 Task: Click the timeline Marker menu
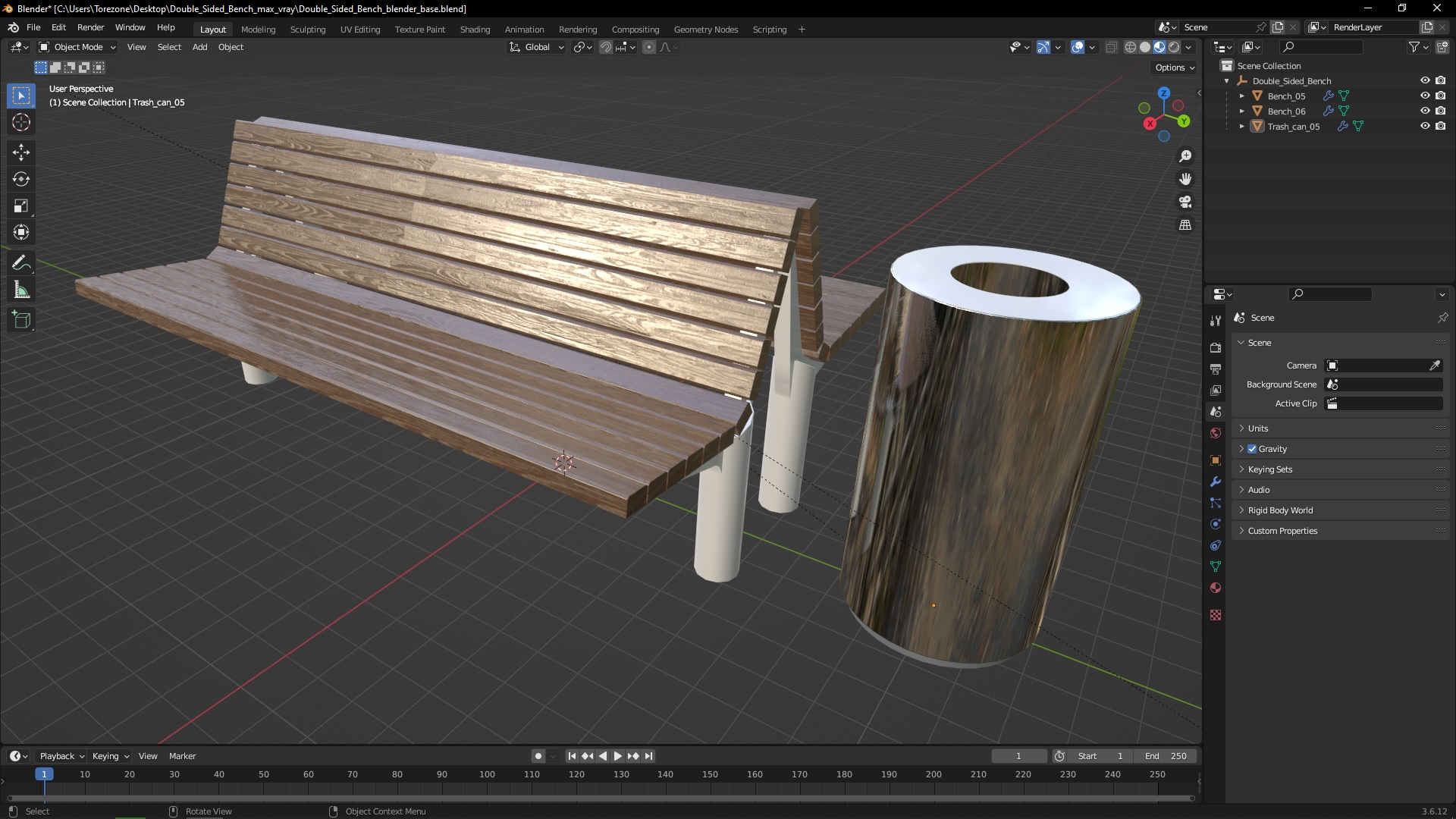pos(182,756)
